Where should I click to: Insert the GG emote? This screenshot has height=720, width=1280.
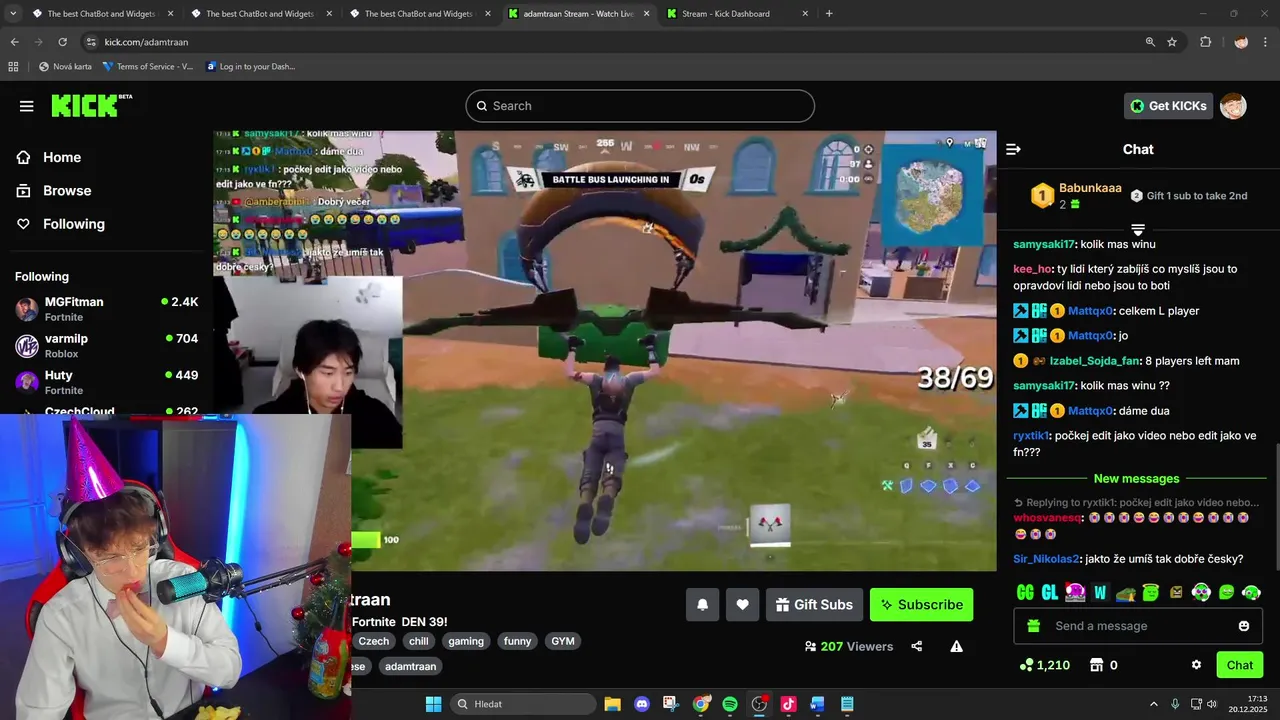1025,592
